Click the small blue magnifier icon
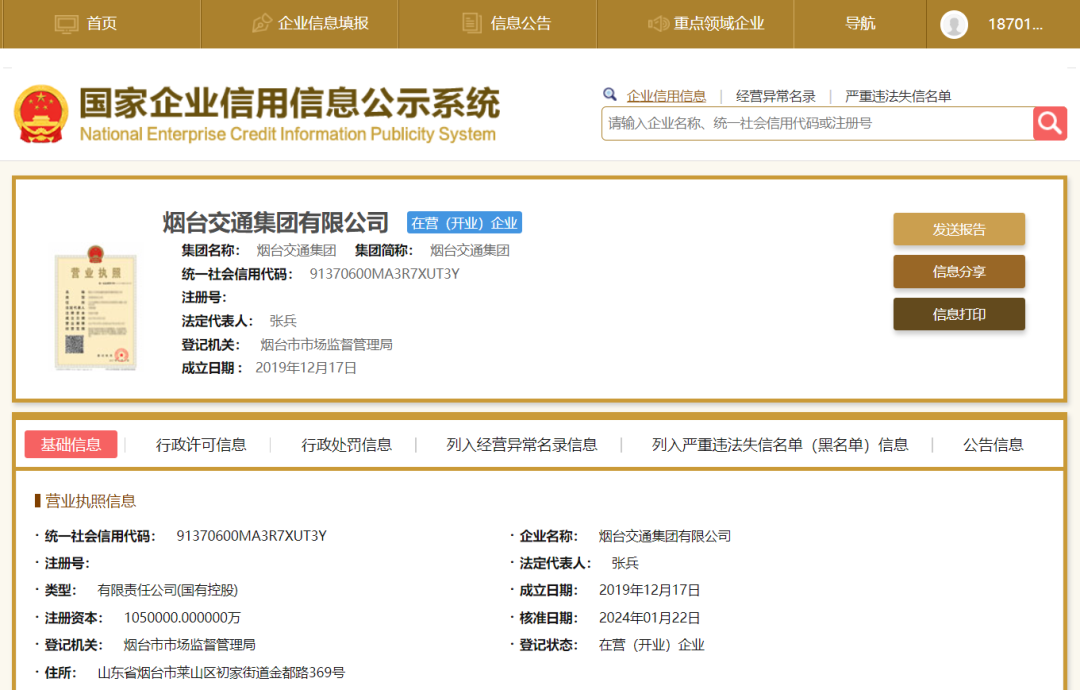 [x=610, y=95]
